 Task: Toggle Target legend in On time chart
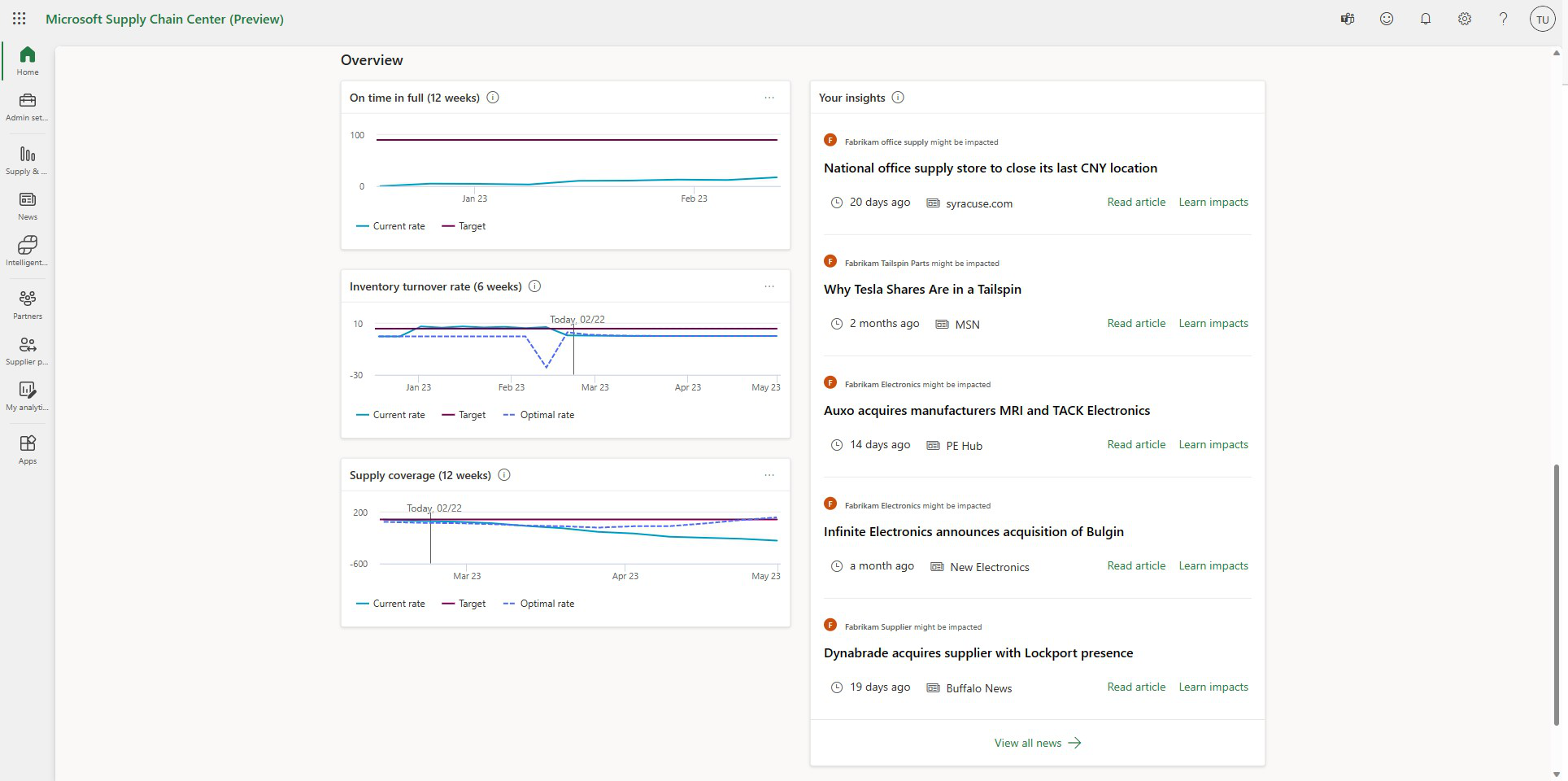pos(464,226)
